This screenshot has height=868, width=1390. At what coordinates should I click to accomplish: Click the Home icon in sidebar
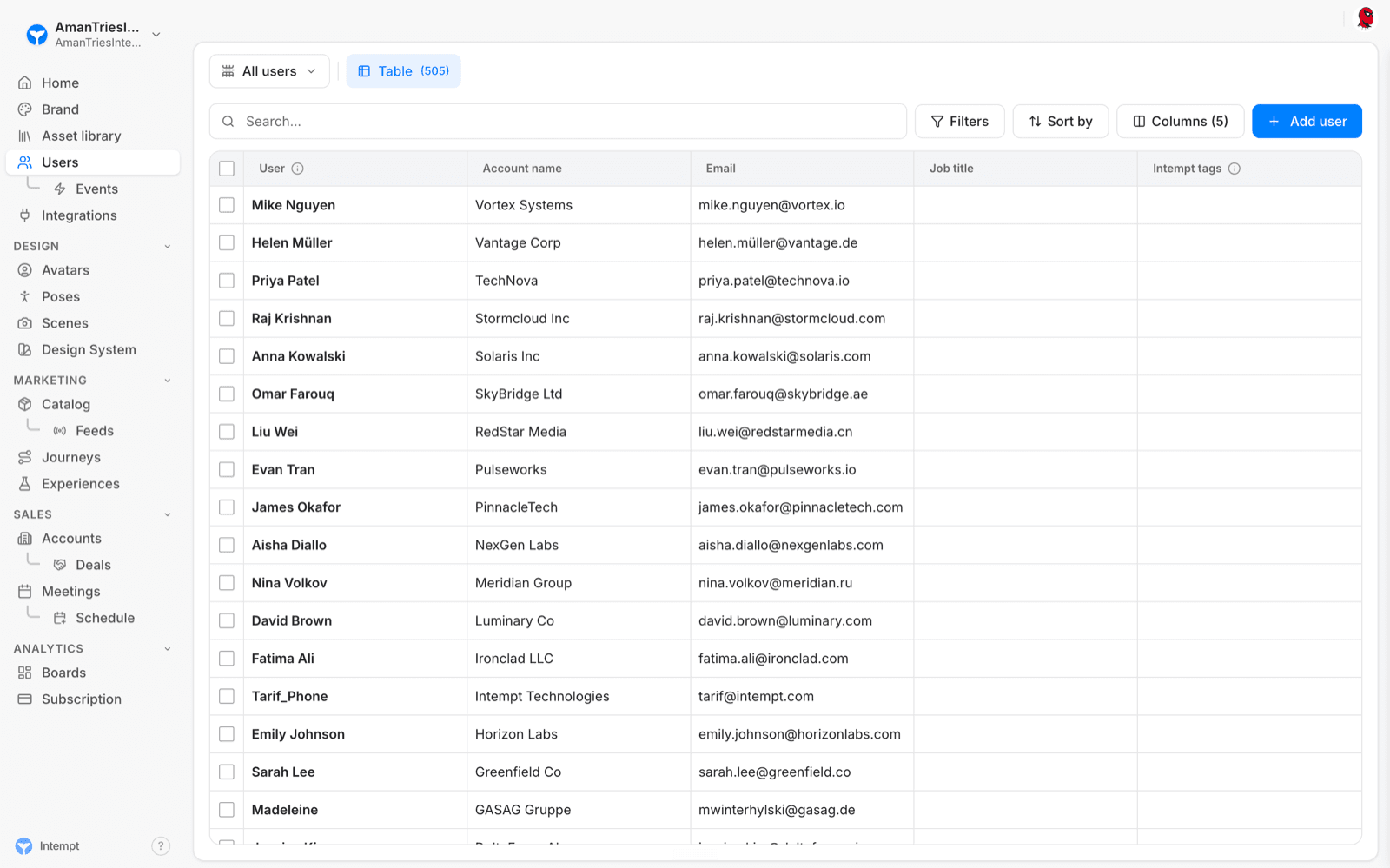tap(25, 83)
